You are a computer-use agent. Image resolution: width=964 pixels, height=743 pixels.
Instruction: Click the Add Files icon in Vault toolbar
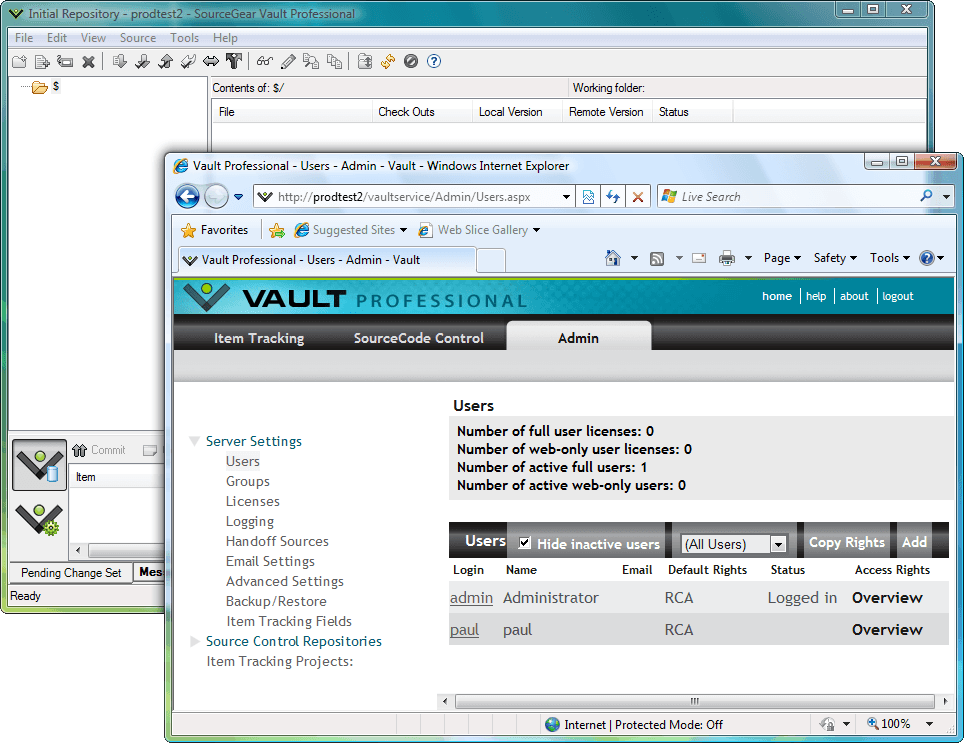pos(42,61)
